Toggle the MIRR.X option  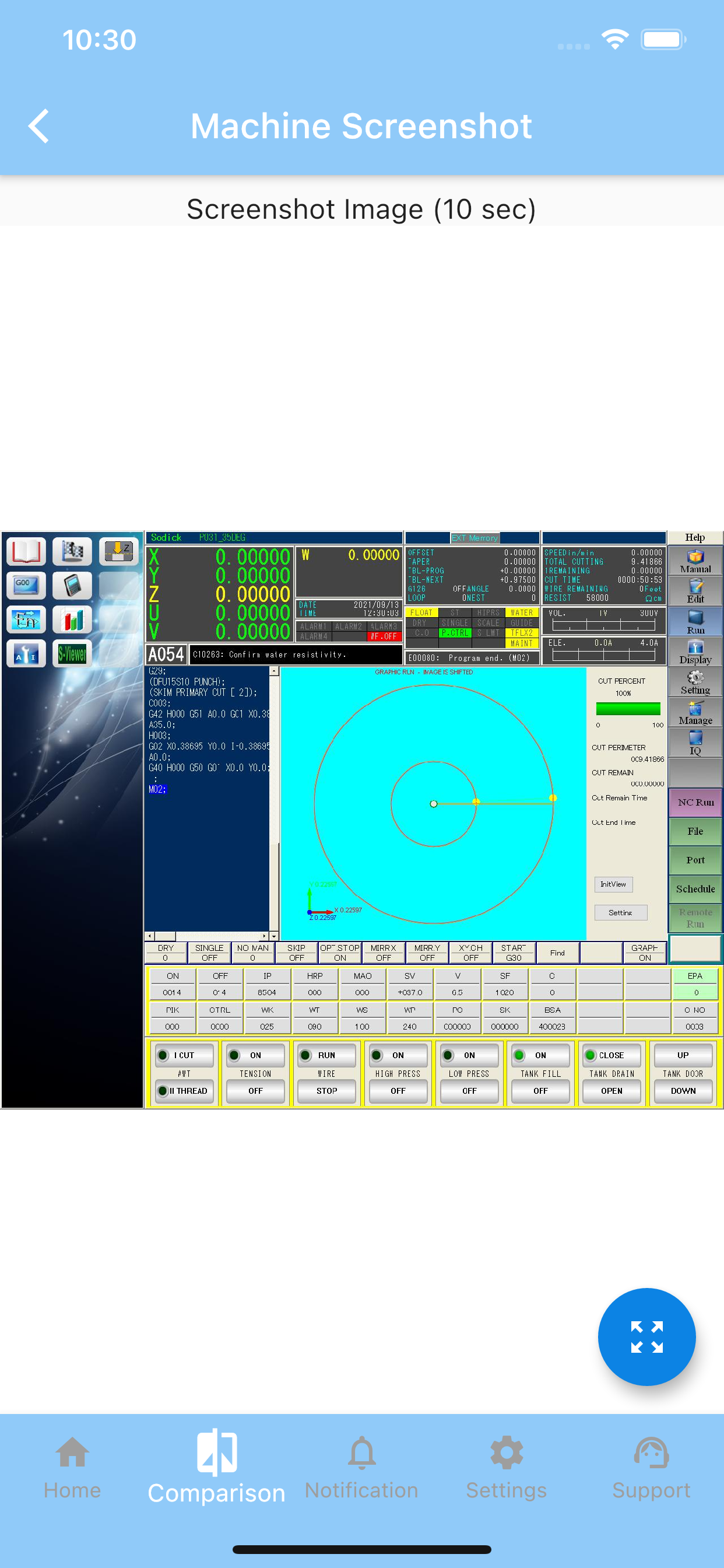coord(384,953)
